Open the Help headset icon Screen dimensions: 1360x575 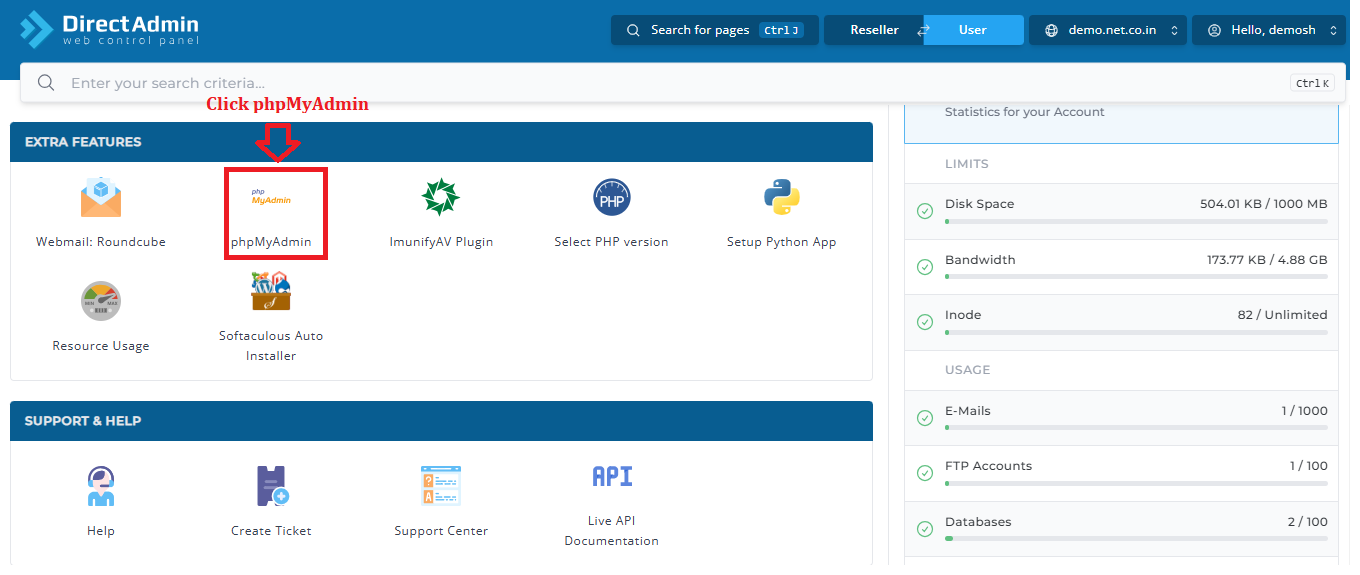[x=101, y=486]
